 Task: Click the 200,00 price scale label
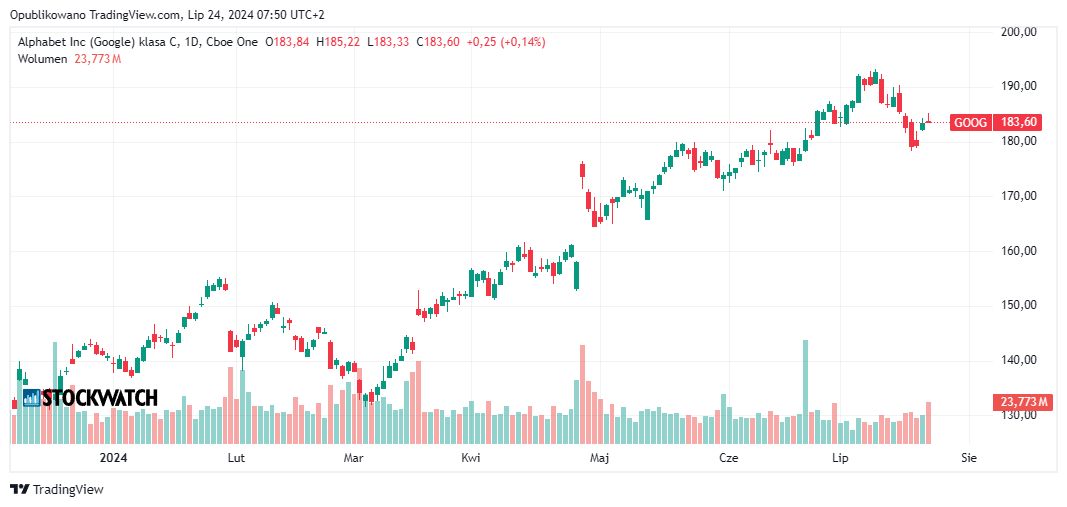(1018, 32)
